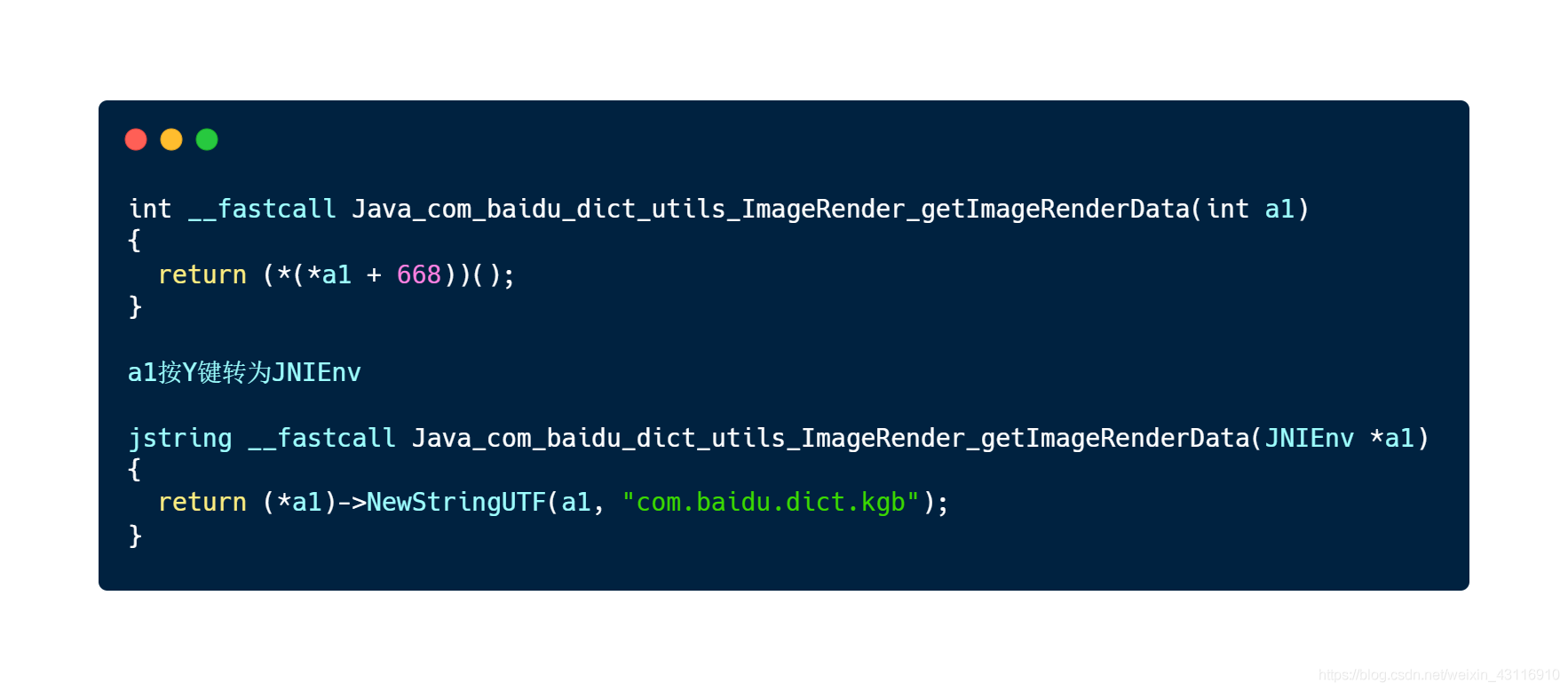Click first __fastcall keyword
This screenshot has width=1568, height=691.
[262, 209]
